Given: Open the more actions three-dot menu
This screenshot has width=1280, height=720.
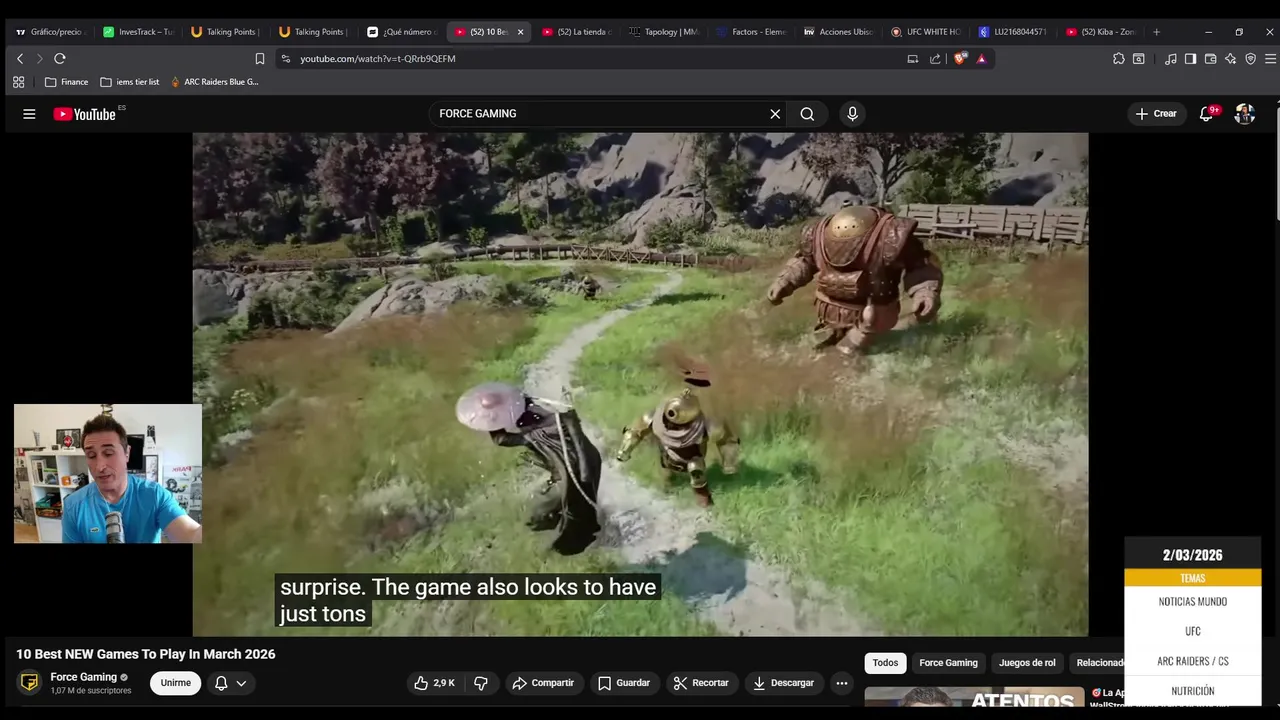Looking at the screenshot, I should tap(842, 683).
